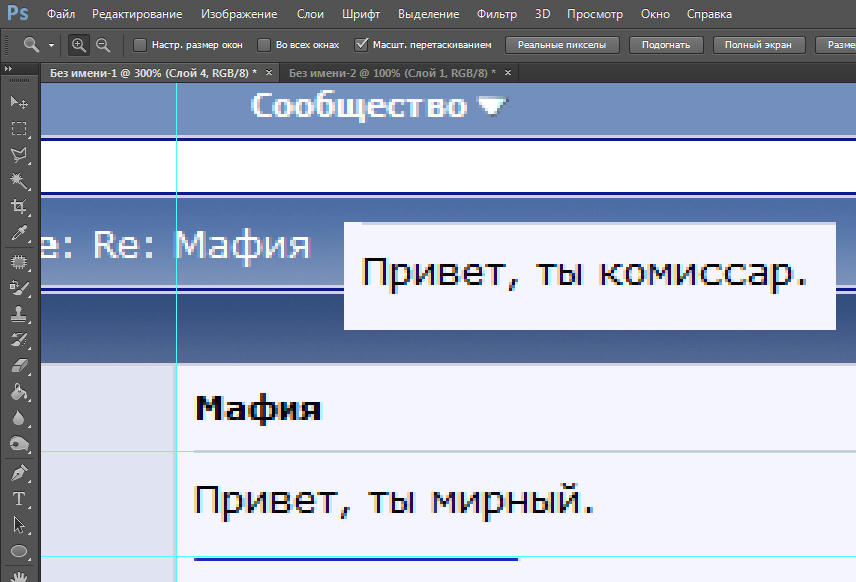Enable 'Во всех окнах' checkbox
The image size is (856, 582).
click(x=264, y=45)
